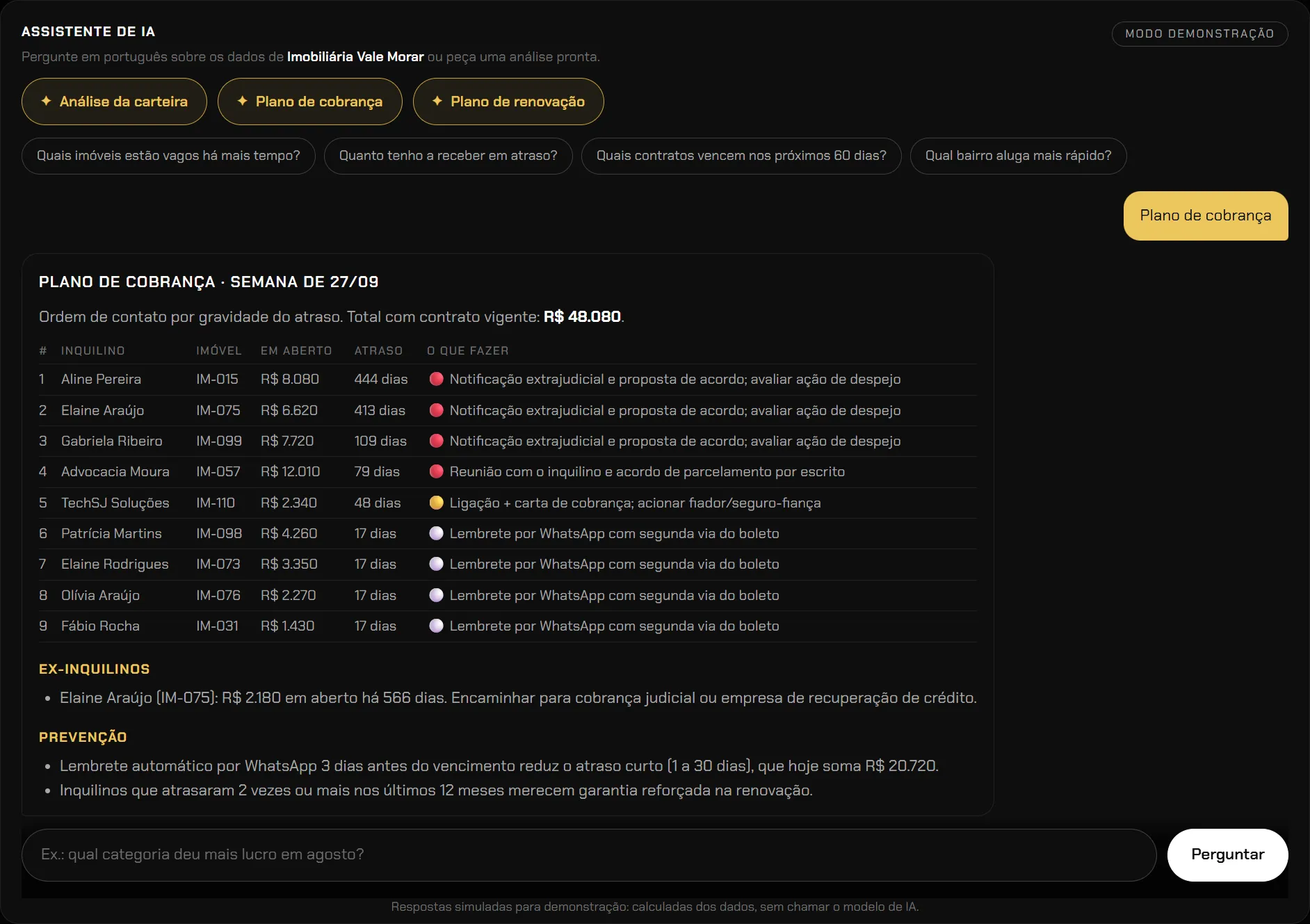This screenshot has width=1310, height=924.
Task: Open the Plano de renovação analysis
Action: pos(508,102)
